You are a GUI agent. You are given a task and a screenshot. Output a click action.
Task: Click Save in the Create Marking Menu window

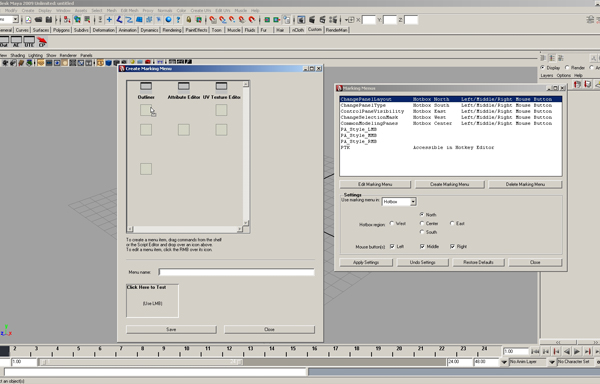[x=171, y=329]
